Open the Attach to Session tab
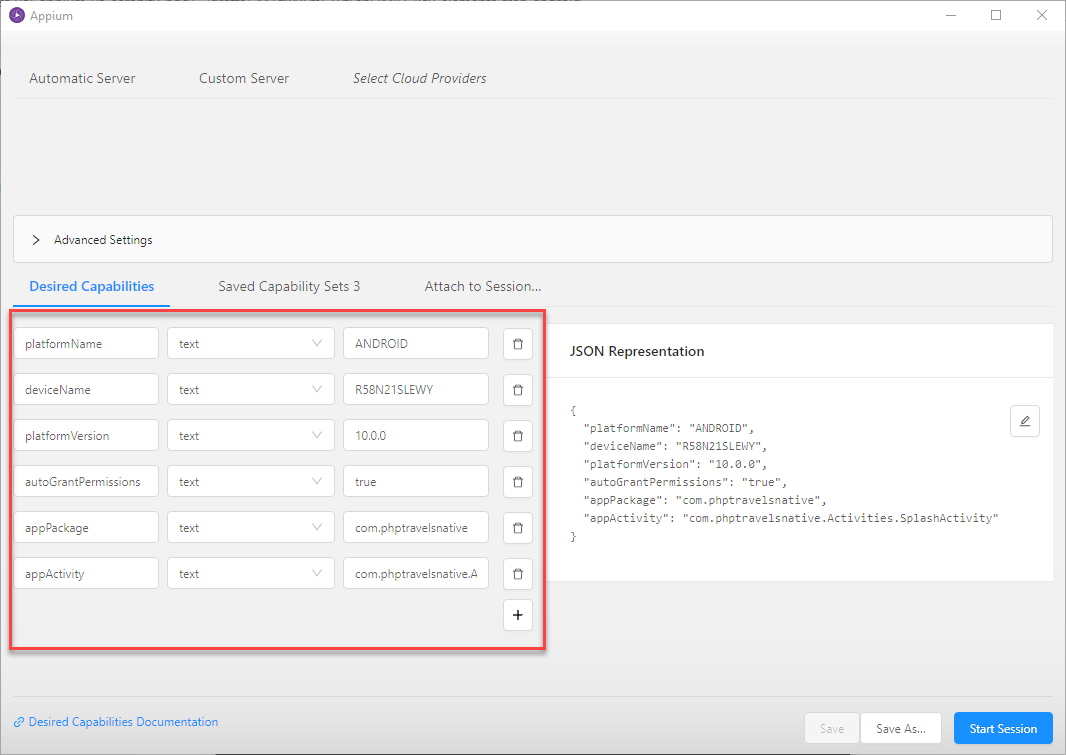 click(483, 286)
